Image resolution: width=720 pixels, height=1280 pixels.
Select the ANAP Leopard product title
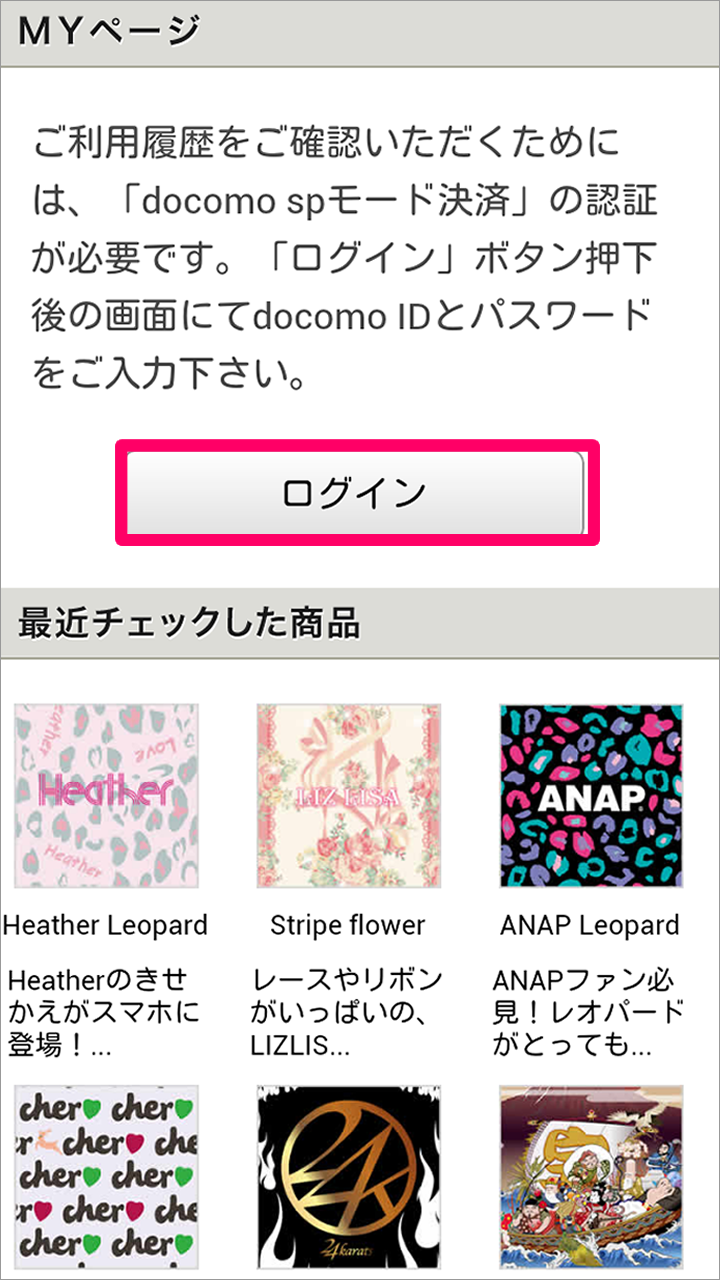(590, 925)
